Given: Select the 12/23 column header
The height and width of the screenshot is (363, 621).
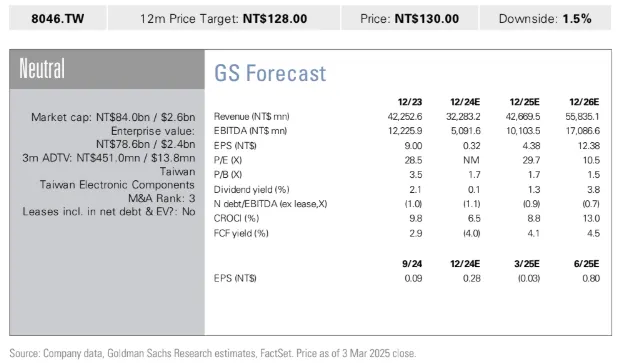Looking at the screenshot, I should click(x=410, y=102).
